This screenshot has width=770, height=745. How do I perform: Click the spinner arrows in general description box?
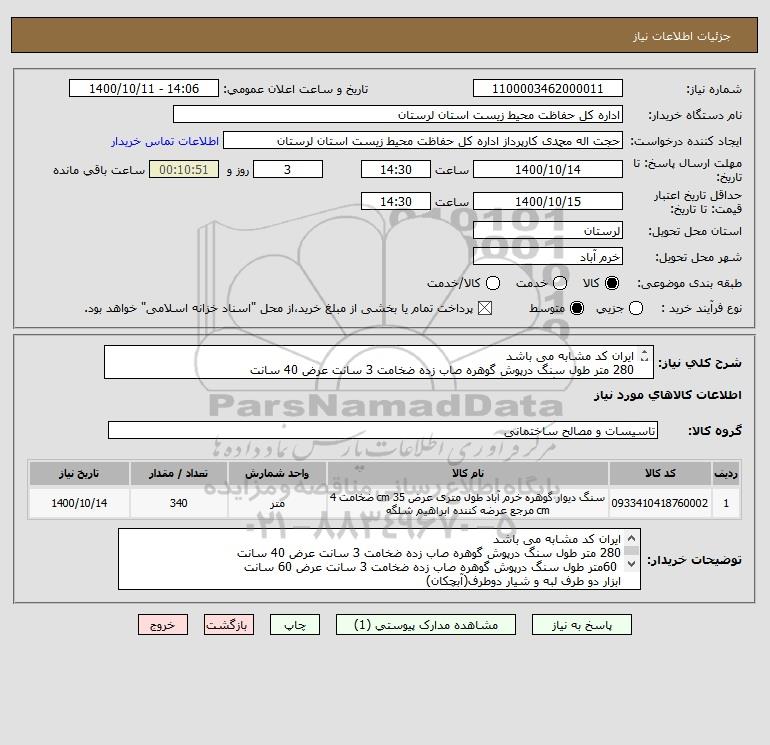[x=645, y=356]
